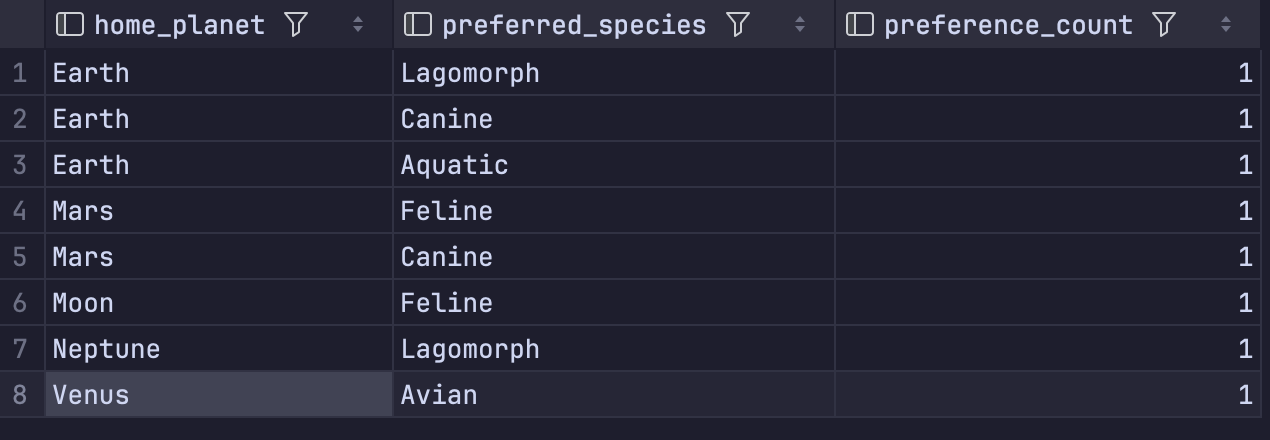Click preference_count value in row 4
Screen dimensions: 1270x440
[1048, 211]
